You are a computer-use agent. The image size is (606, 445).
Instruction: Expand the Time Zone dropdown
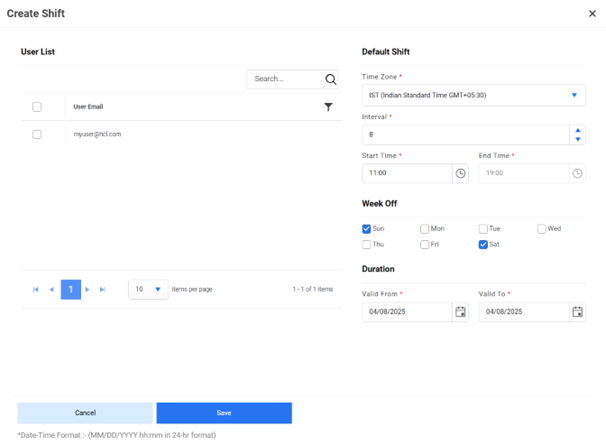coord(574,96)
